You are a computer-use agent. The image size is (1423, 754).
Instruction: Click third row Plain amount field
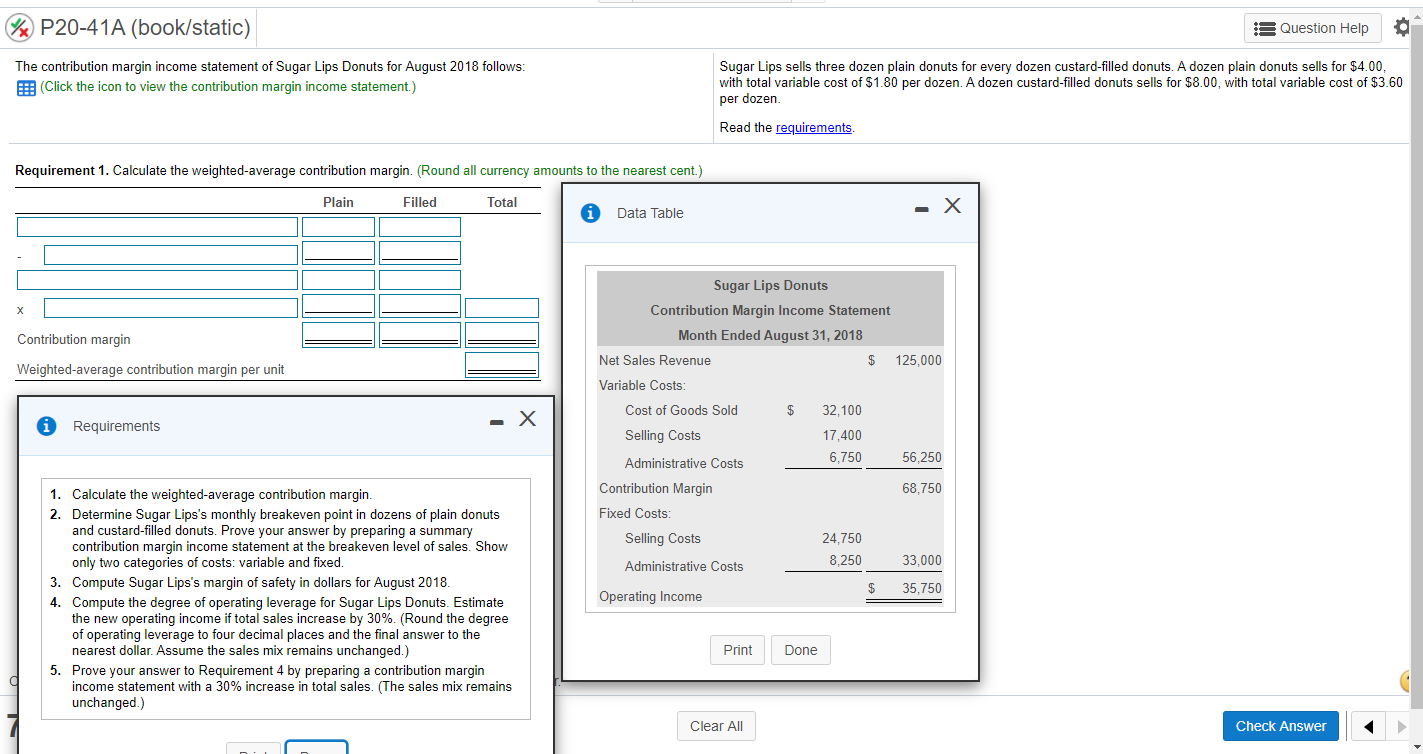click(x=339, y=280)
